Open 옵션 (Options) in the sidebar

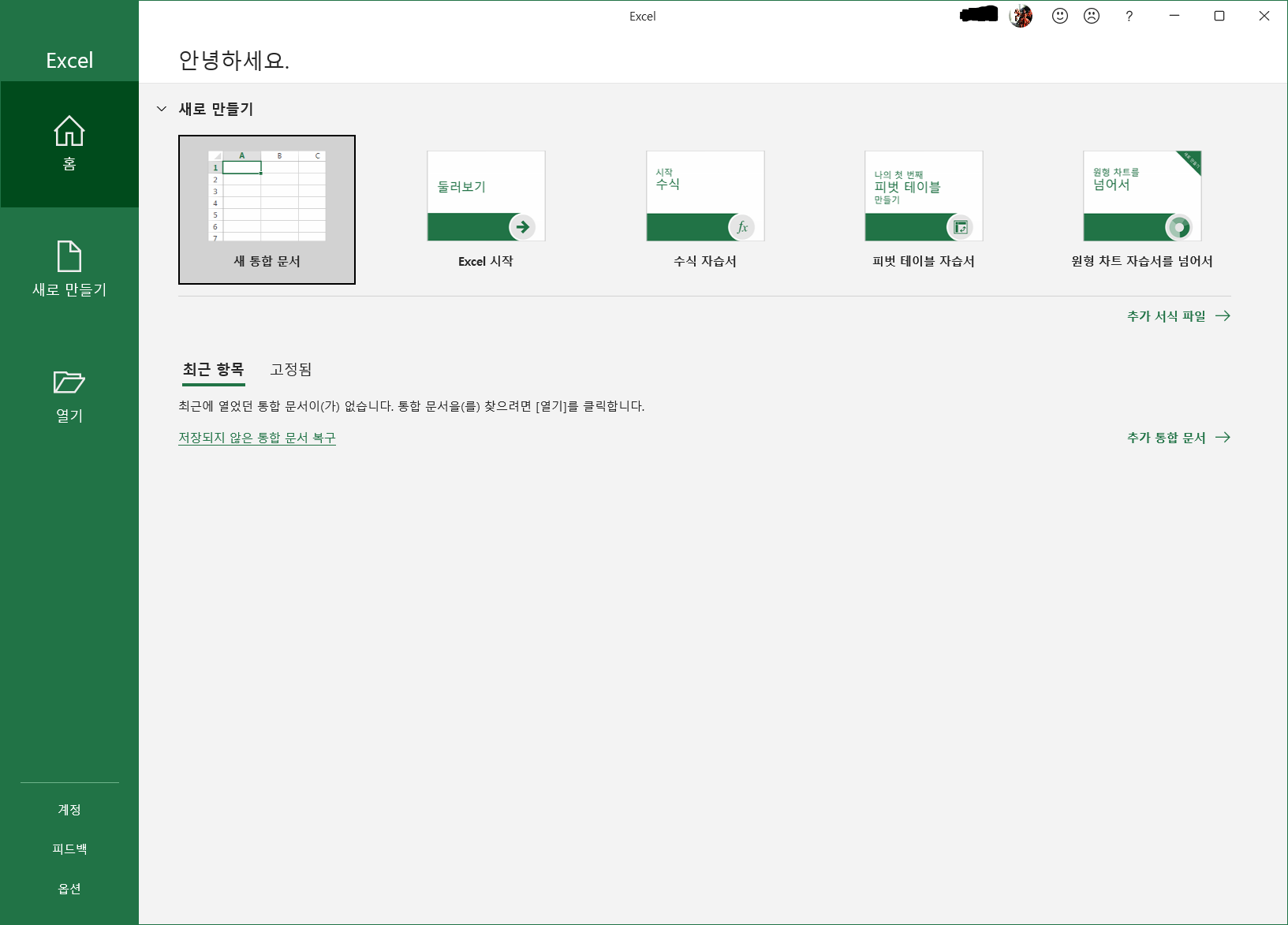[69, 889]
